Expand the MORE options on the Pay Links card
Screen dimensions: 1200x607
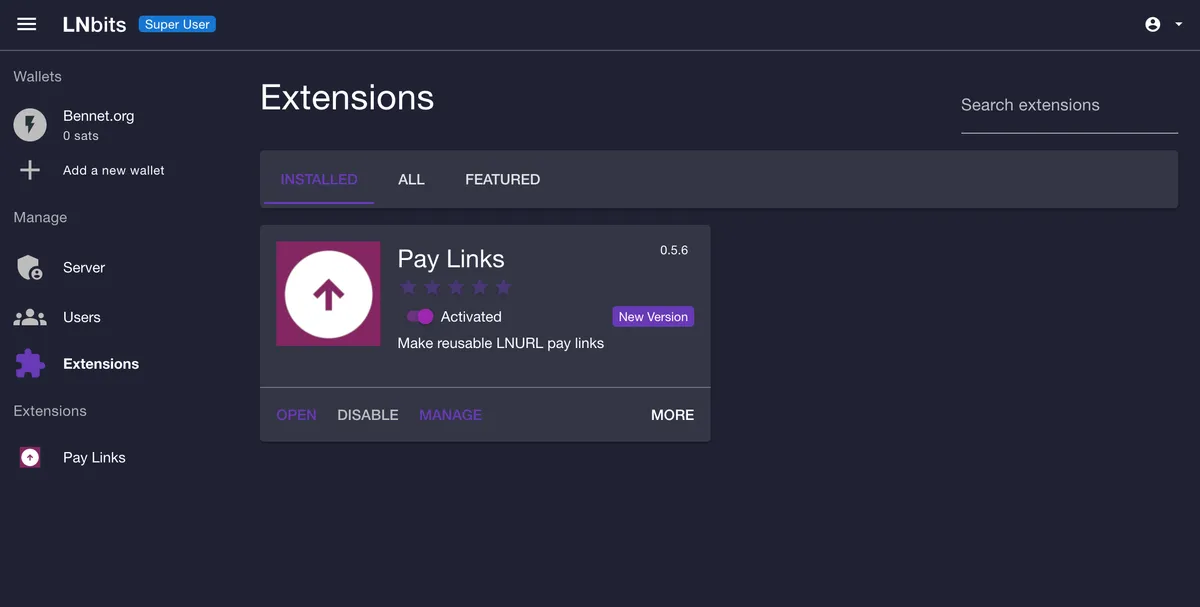point(672,414)
